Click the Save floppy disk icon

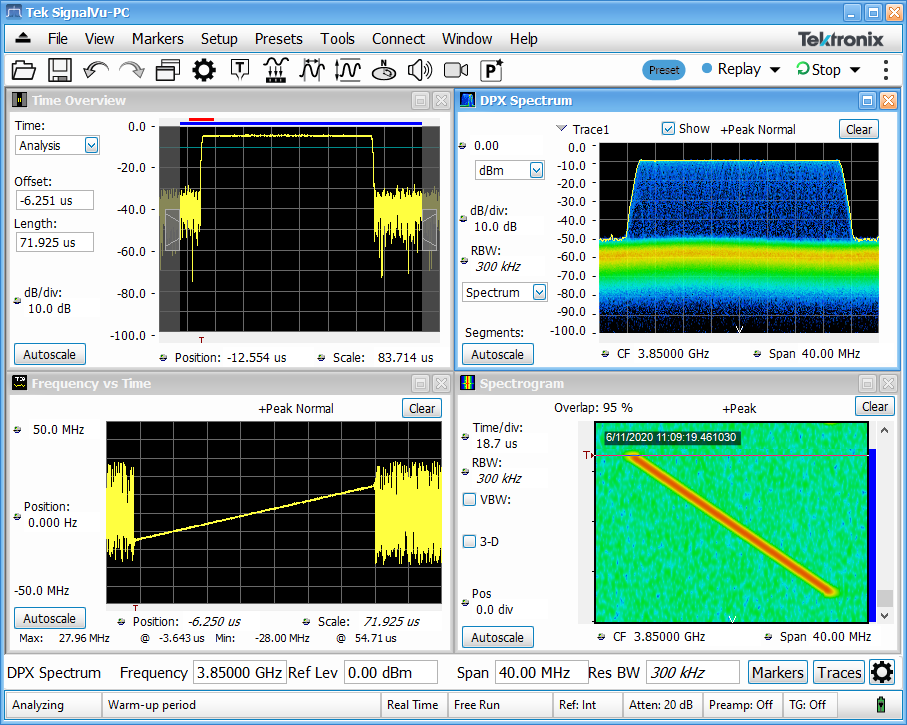[x=60, y=70]
